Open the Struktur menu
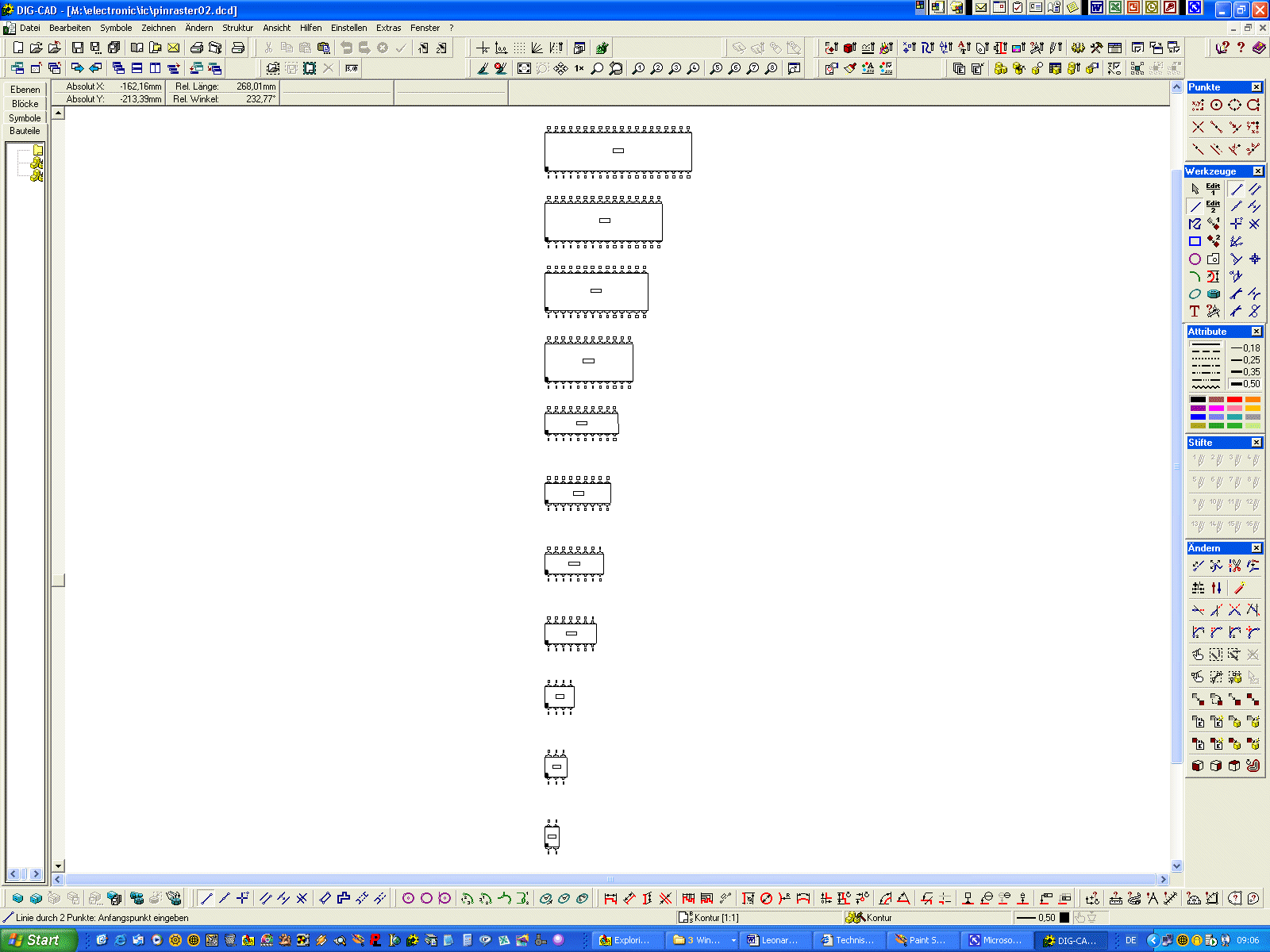The image size is (1270, 952). (237, 28)
